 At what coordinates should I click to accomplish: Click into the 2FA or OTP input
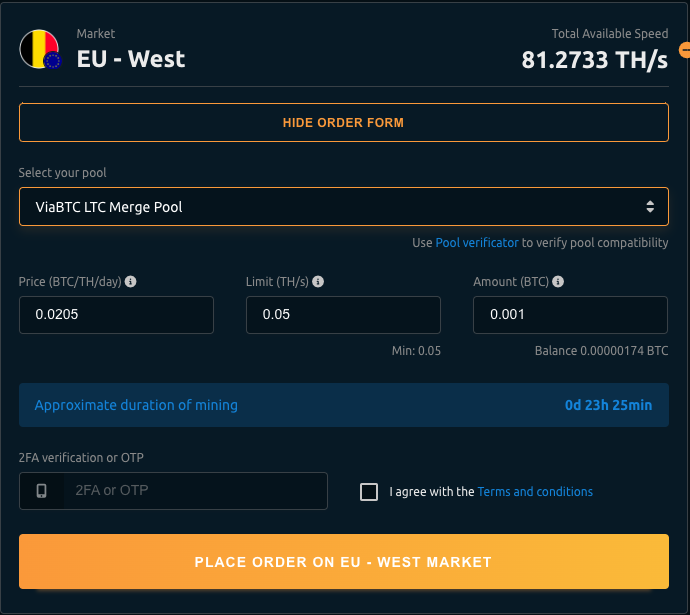tap(195, 491)
